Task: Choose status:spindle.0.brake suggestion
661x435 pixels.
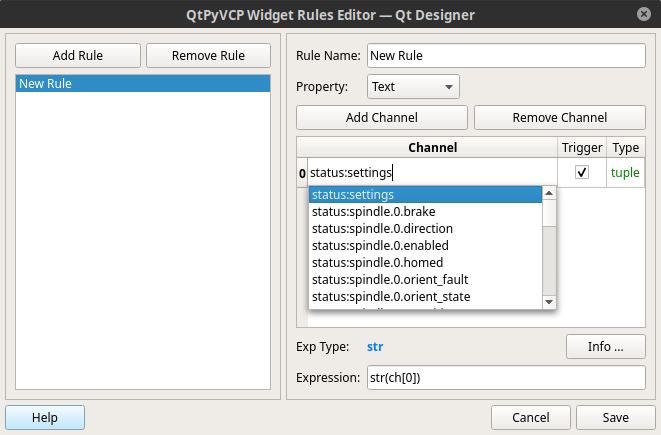Action: coord(425,212)
